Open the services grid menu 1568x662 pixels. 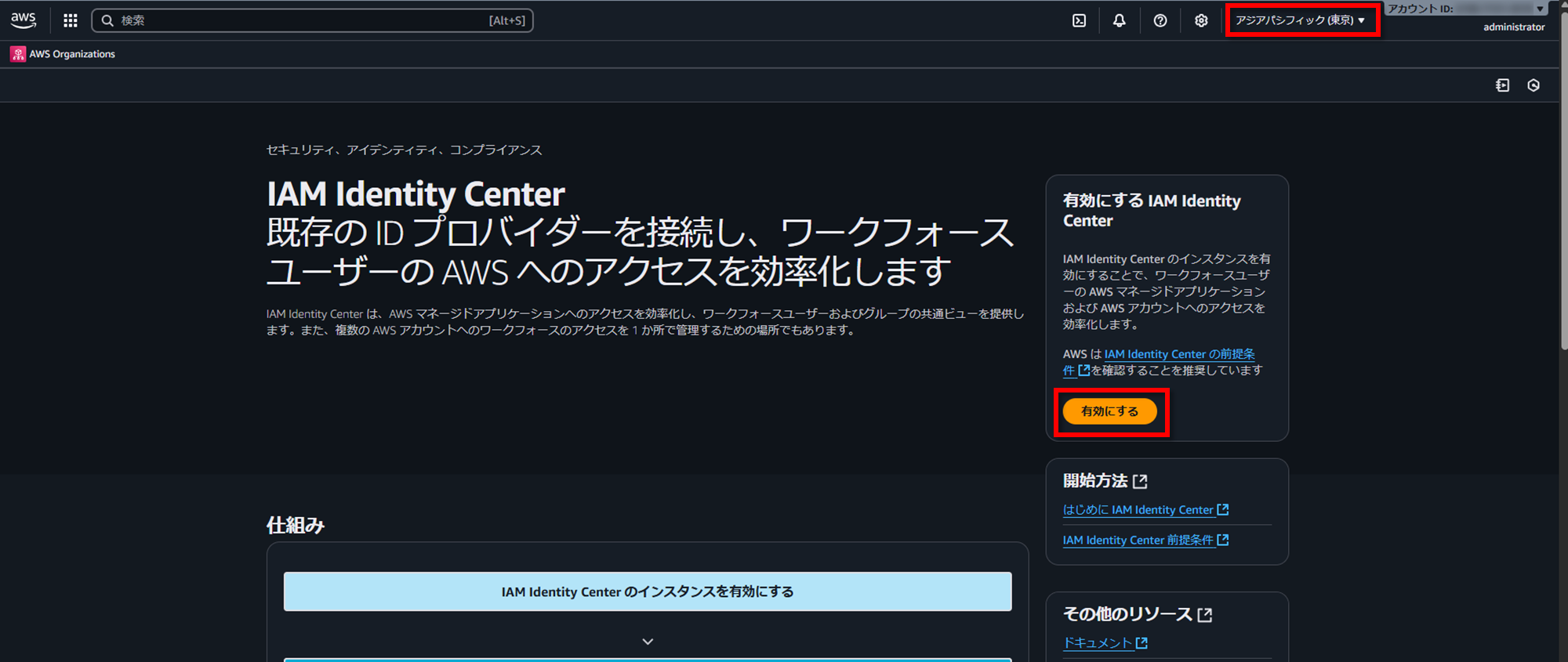(71, 20)
